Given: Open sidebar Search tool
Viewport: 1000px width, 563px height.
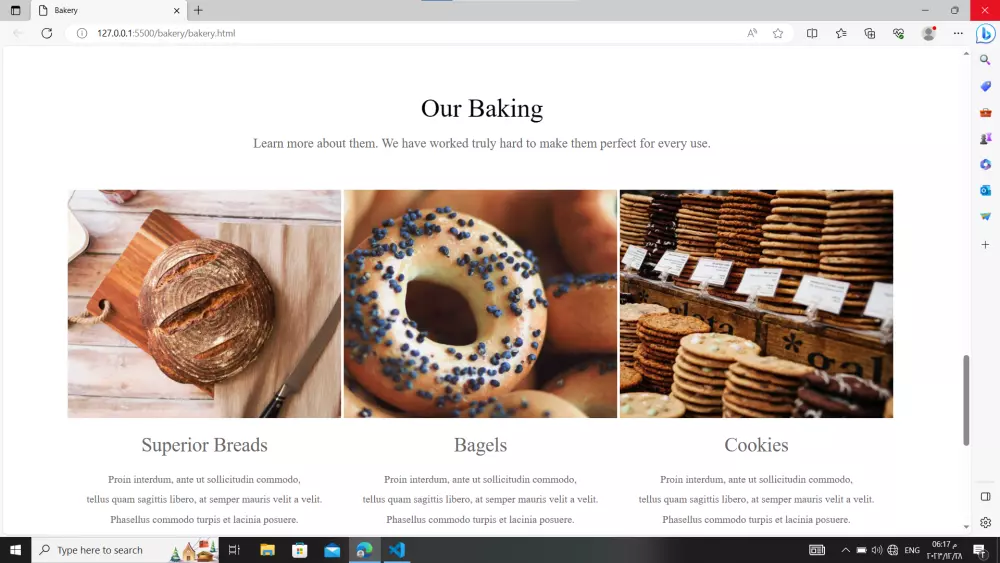Looking at the screenshot, I should [x=985, y=60].
